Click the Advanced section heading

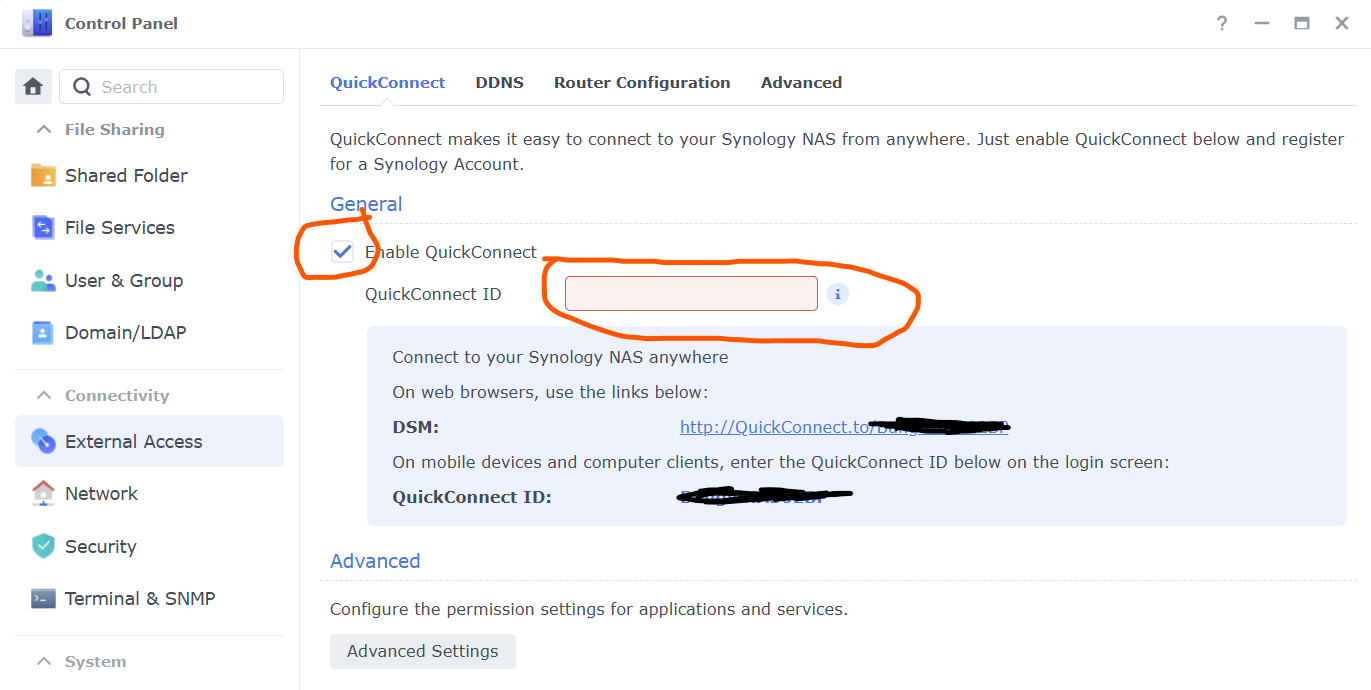[x=375, y=561]
